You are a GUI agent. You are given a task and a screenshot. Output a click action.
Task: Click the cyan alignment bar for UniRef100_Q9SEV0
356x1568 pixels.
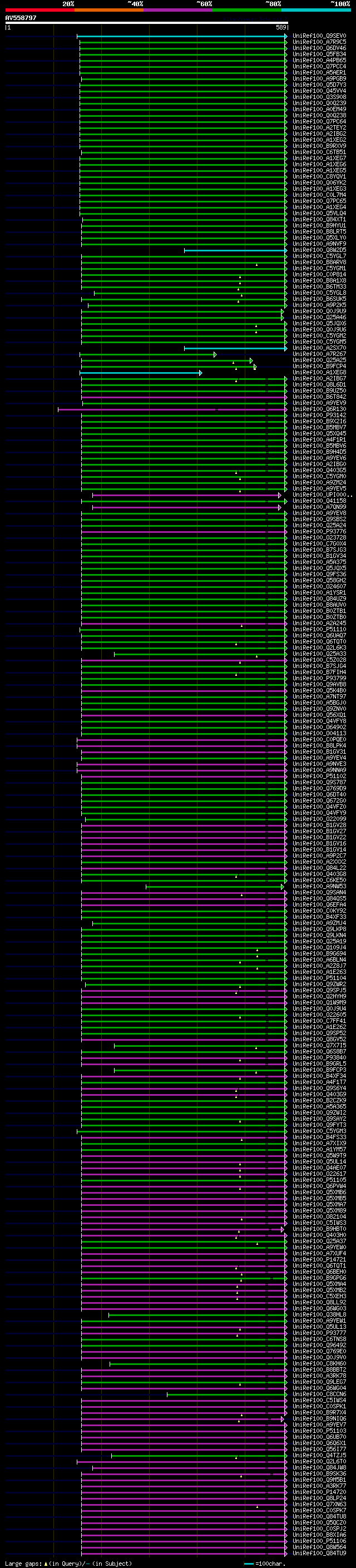tap(182, 37)
